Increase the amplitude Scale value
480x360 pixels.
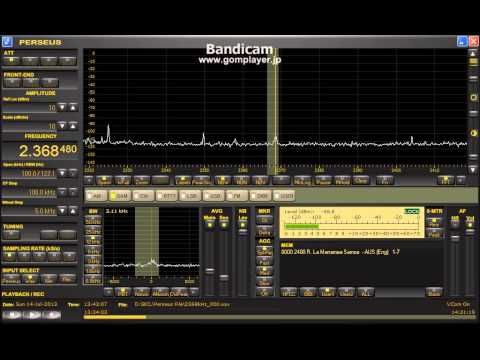pyautogui.click(x=73, y=126)
